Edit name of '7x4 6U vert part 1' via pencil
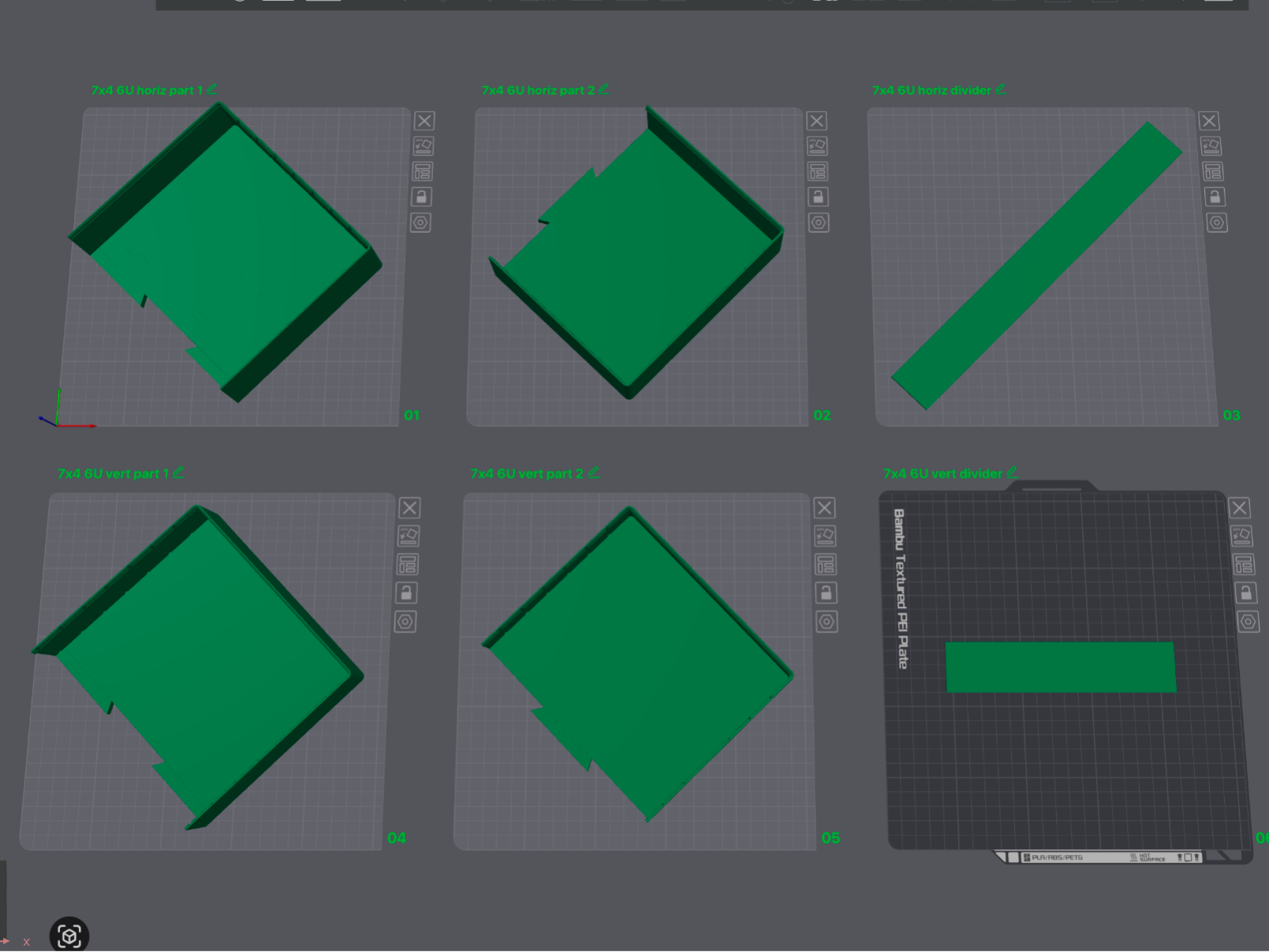Viewport: 1269px width, 952px height. [178, 472]
